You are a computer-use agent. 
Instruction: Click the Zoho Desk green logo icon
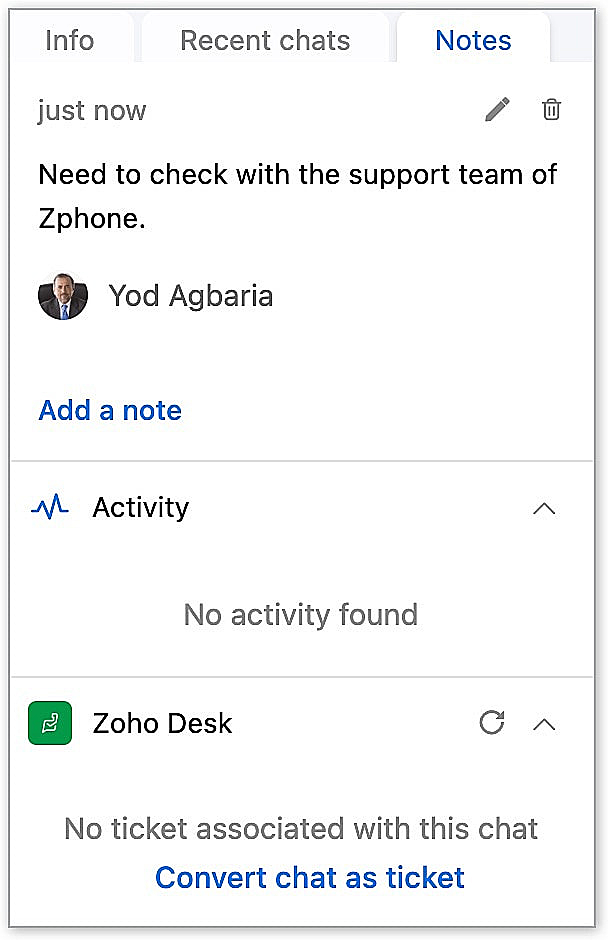50,723
